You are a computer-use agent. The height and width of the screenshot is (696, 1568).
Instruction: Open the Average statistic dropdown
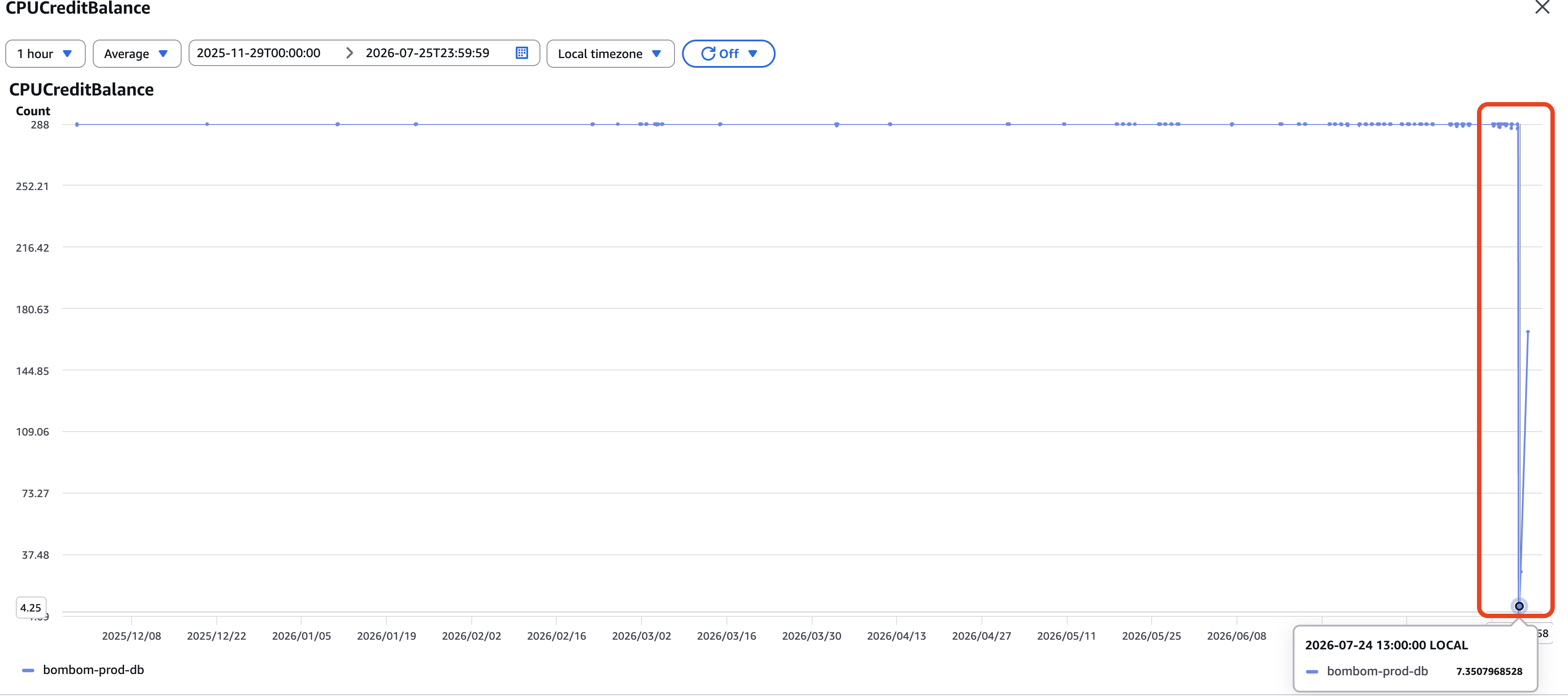pyautogui.click(x=136, y=54)
